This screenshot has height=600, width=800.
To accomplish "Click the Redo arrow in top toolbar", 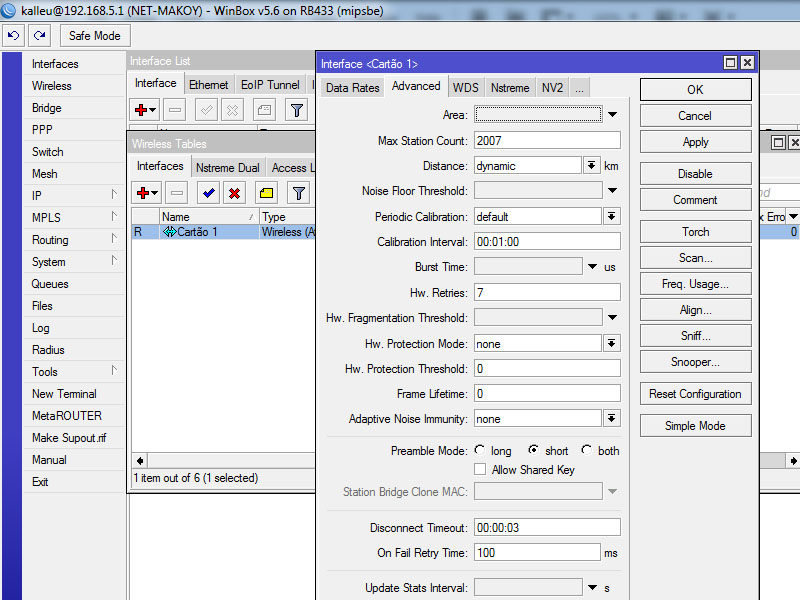I will coord(40,36).
